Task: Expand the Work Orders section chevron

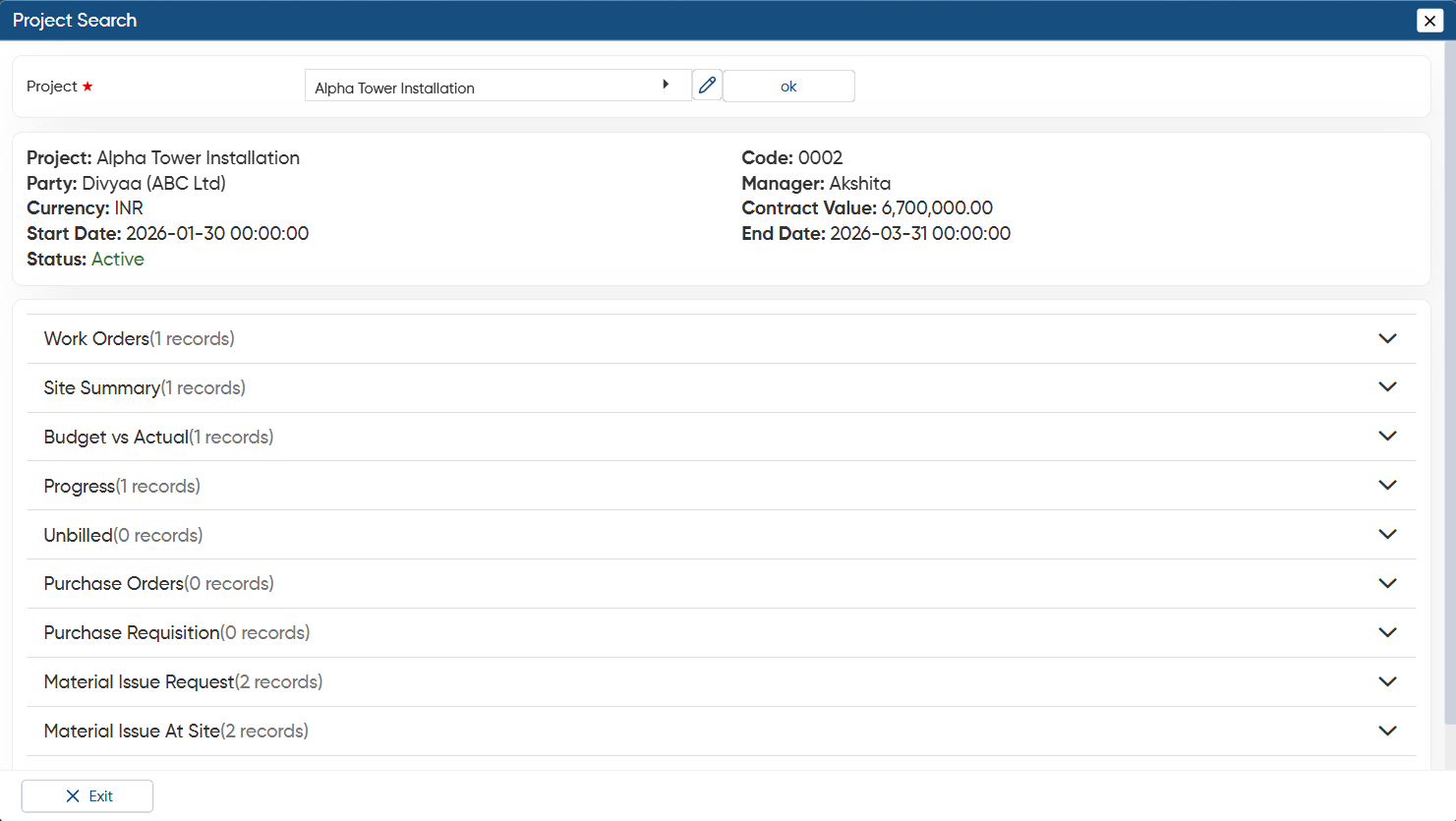Action: coord(1387,338)
